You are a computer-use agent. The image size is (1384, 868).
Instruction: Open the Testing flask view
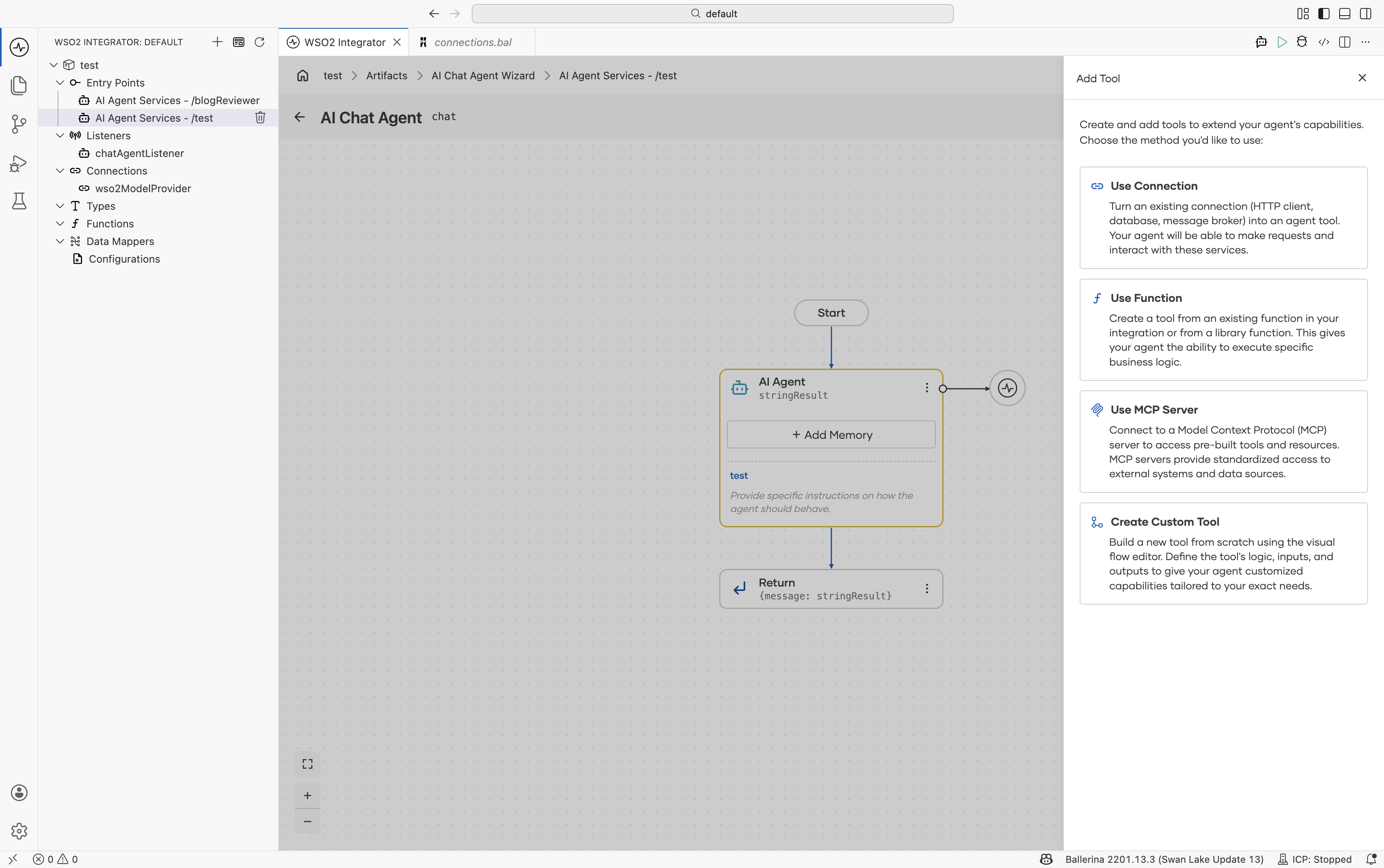pos(19,201)
